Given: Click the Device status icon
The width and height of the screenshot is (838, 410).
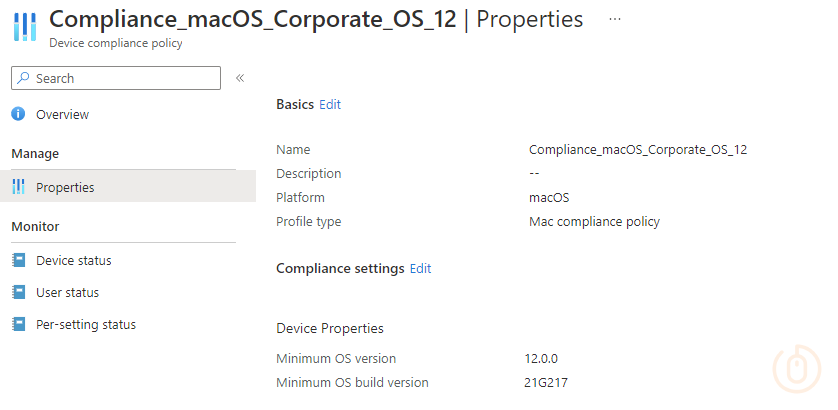Looking at the screenshot, I should [18, 261].
